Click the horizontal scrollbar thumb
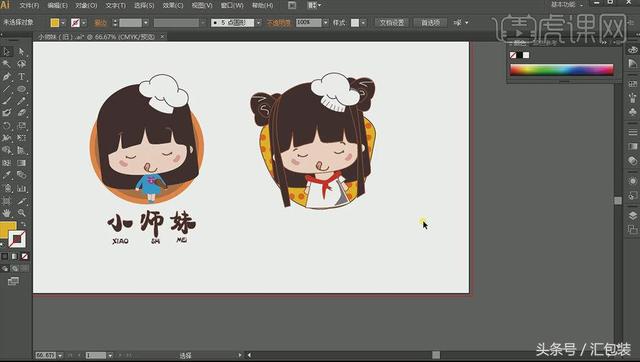 pyautogui.click(x=436, y=355)
